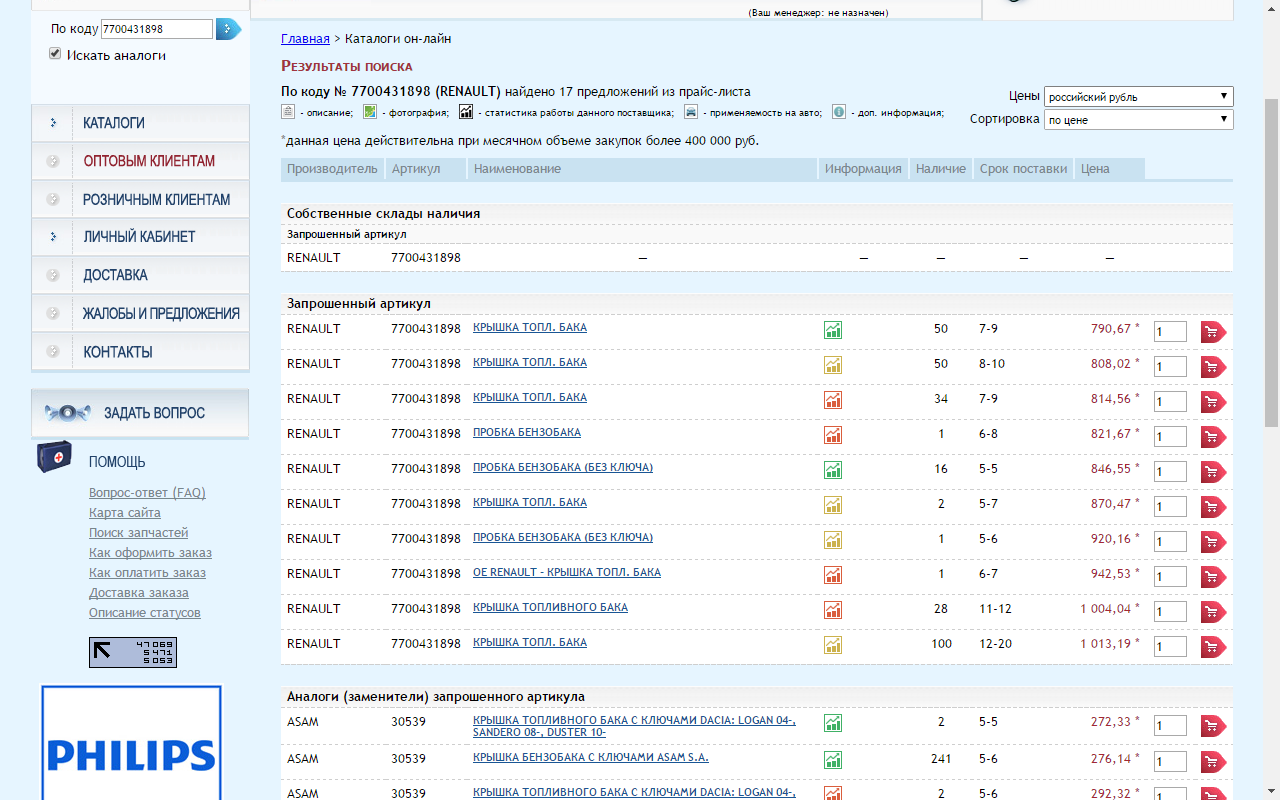Screen dimensions: 1280x800
Task: Open the 'Каталоги' menu item
Action: pos(140,123)
